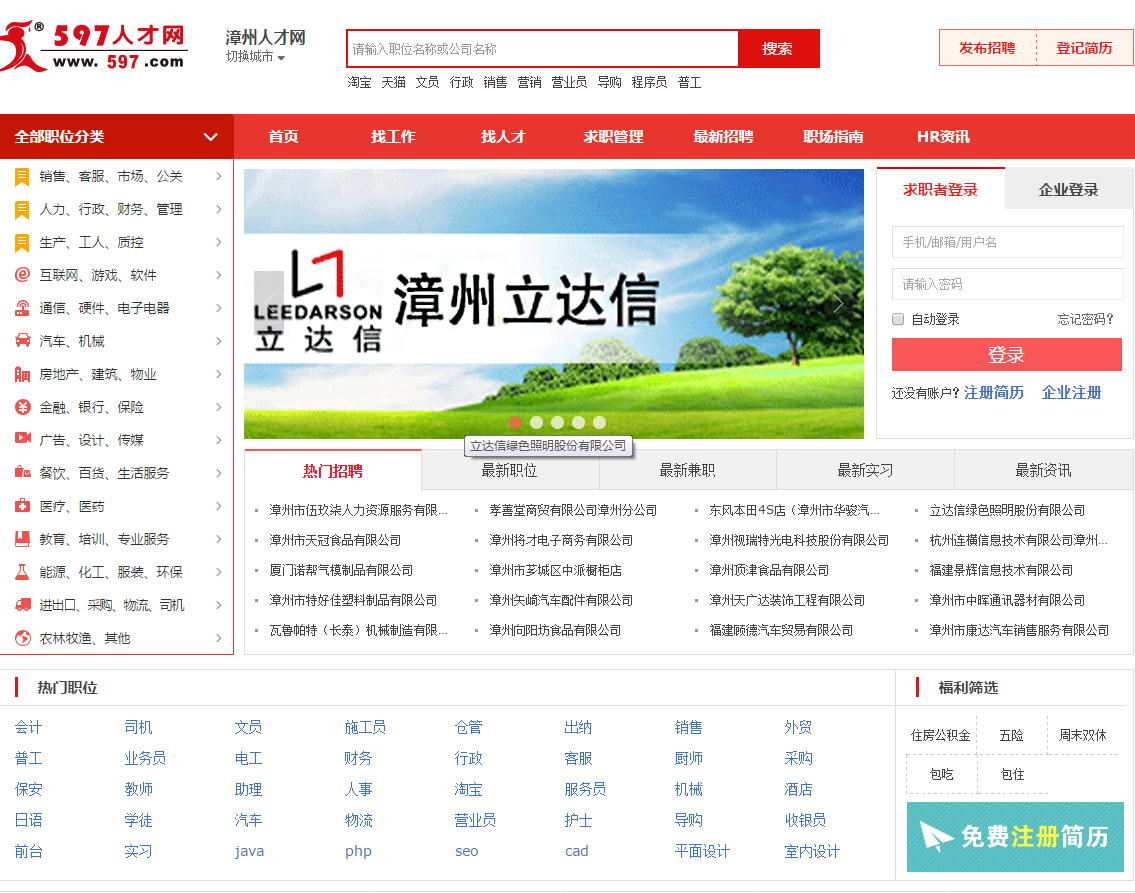Open HR资讯 in navigation bar
The image size is (1135, 893).
[943, 136]
